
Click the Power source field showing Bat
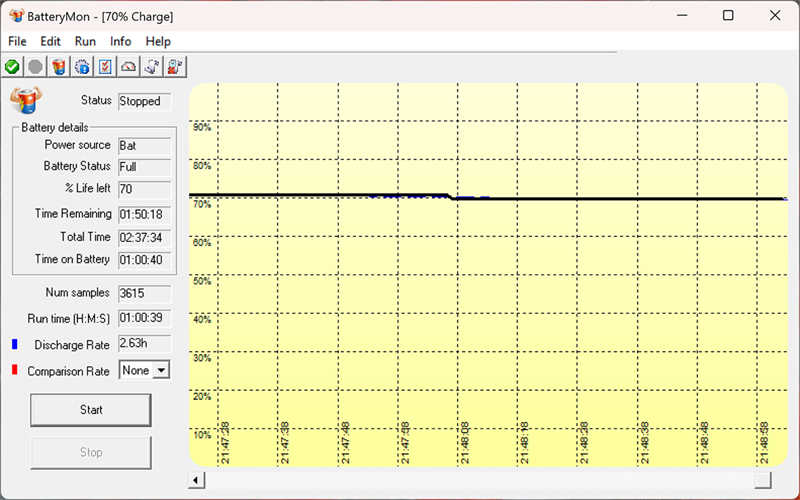(145, 146)
